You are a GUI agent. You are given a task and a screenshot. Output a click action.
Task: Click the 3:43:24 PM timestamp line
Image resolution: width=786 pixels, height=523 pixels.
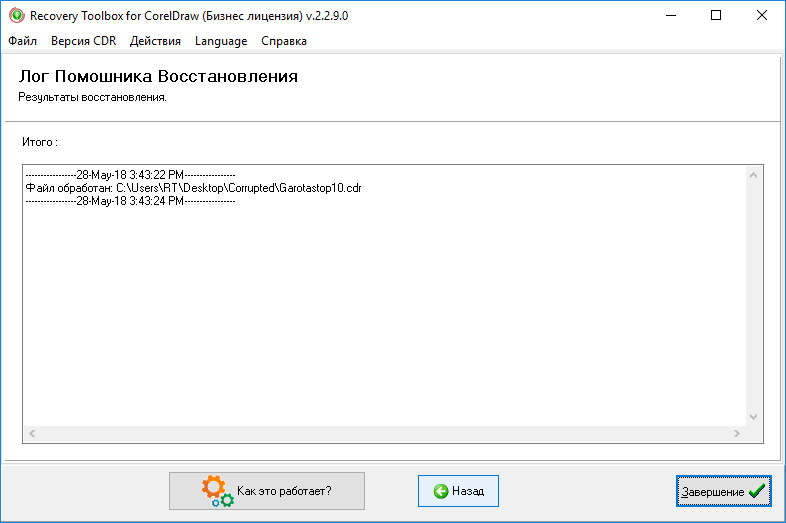coord(130,201)
